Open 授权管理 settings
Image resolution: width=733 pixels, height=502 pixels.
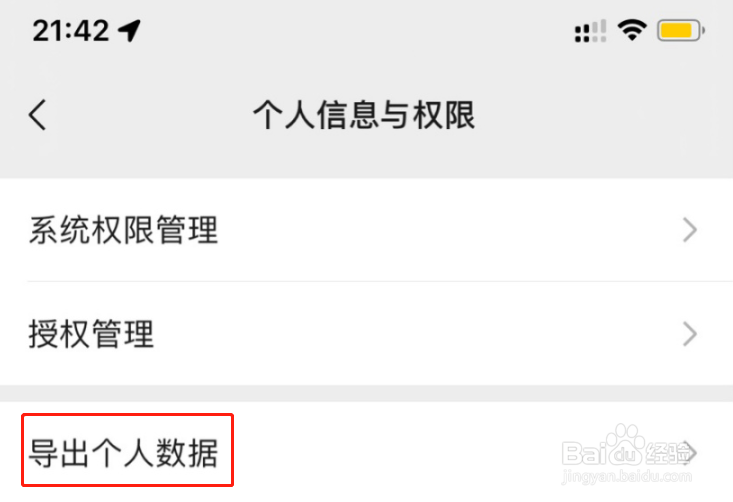pos(366,334)
